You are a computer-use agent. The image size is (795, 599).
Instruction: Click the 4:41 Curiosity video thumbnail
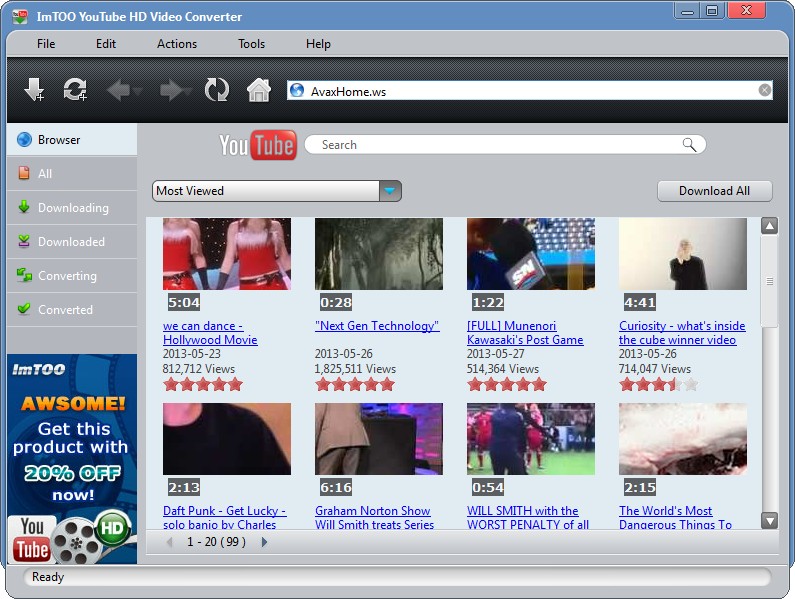tap(682, 254)
